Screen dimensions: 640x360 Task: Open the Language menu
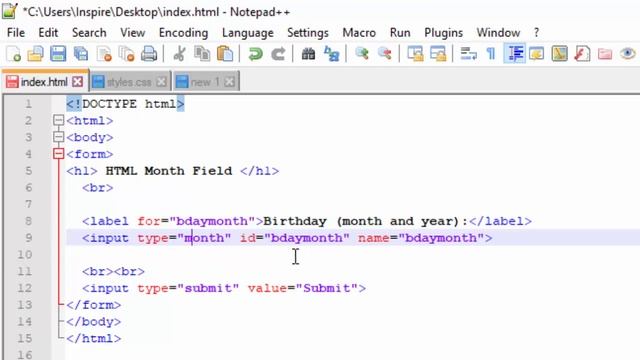pyautogui.click(x=248, y=33)
